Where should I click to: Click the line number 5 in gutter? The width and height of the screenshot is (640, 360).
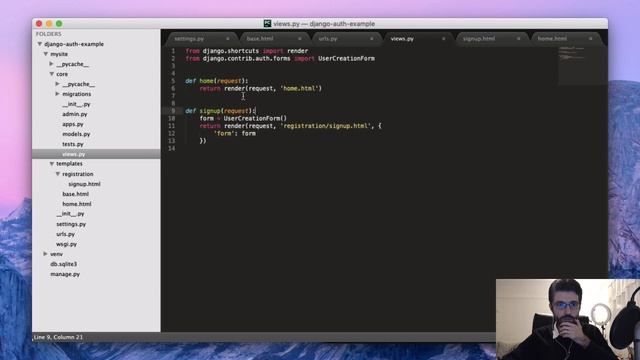tap(173, 81)
